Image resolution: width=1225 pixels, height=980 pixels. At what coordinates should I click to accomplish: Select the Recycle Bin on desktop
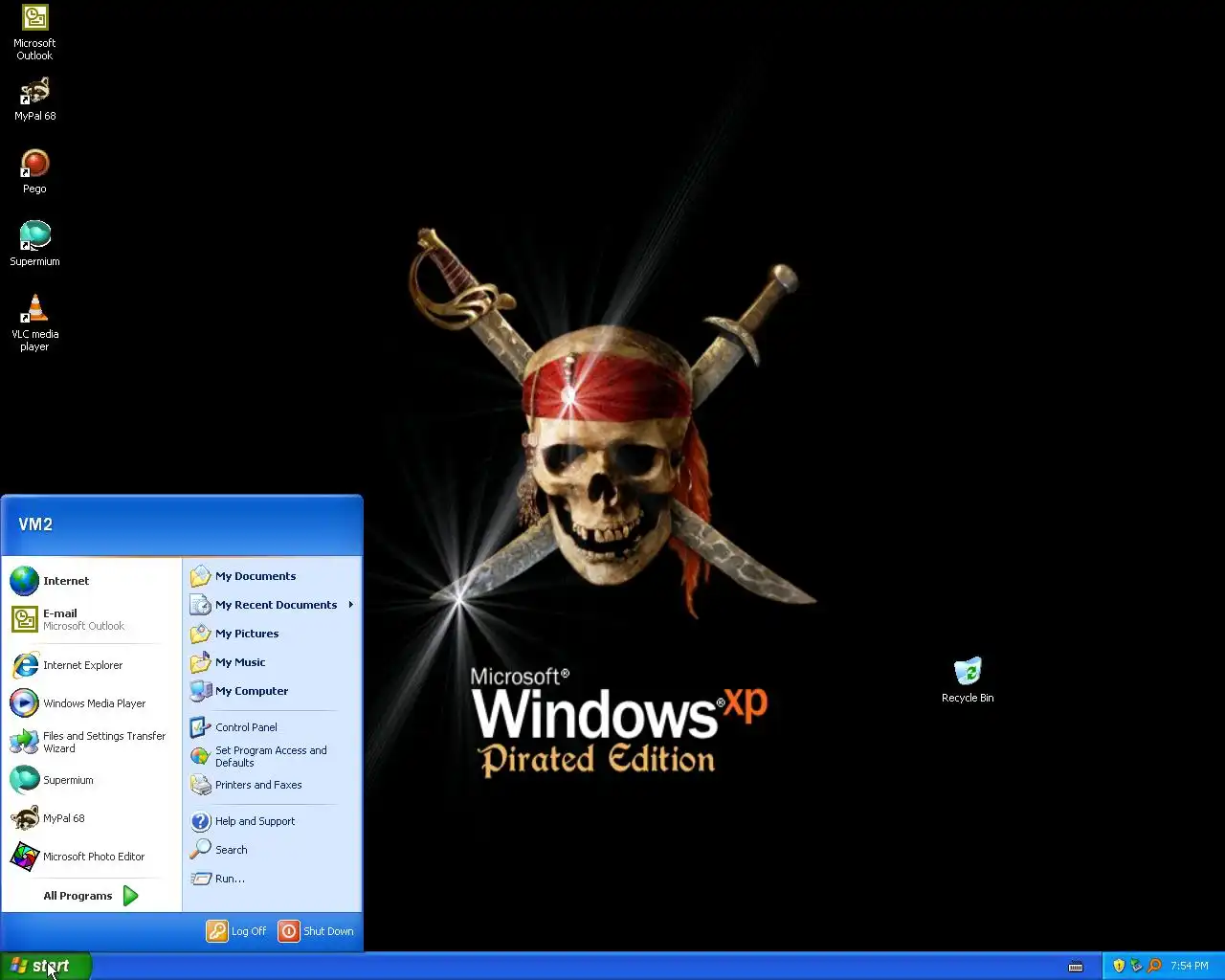tap(968, 680)
